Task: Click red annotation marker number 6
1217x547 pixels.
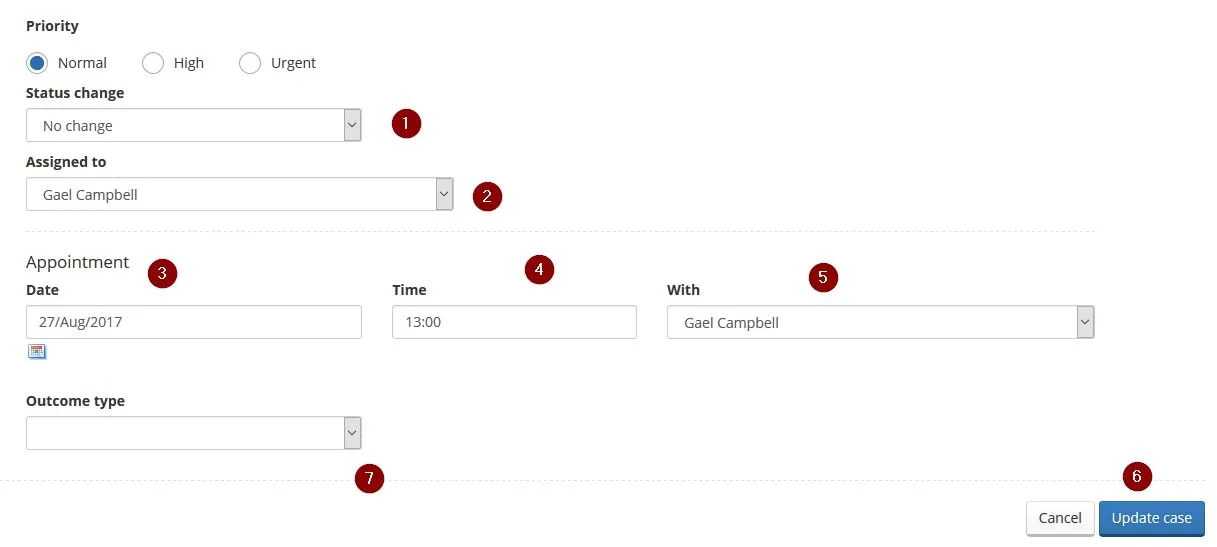Action: pyautogui.click(x=1137, y=476)
